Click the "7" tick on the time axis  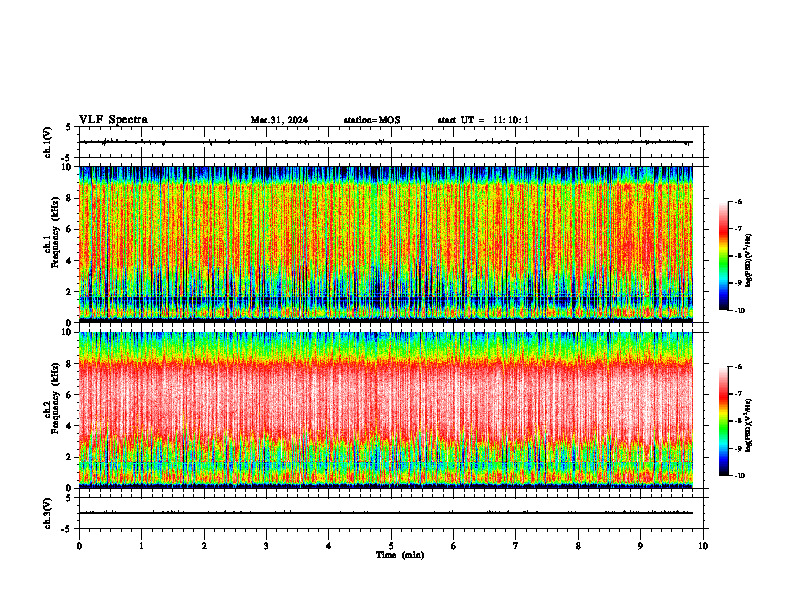[516, 546]
